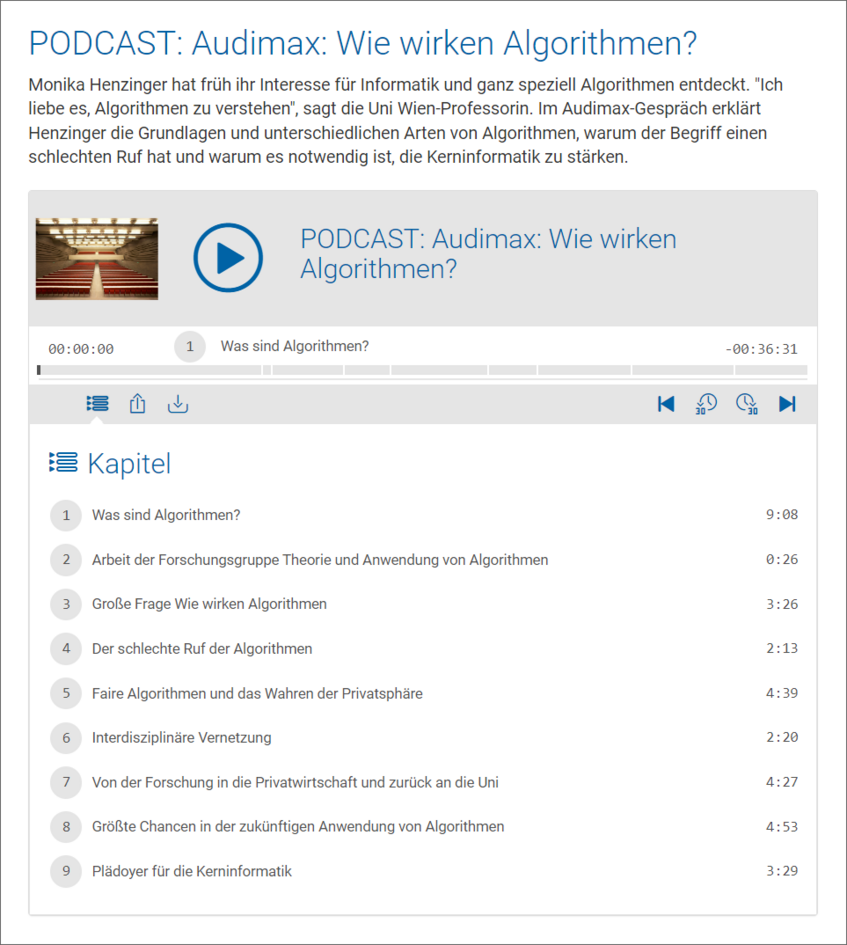847x945 pixels.
Task: Toggle the remaining time -00:36:31 display
Action: 761,349
